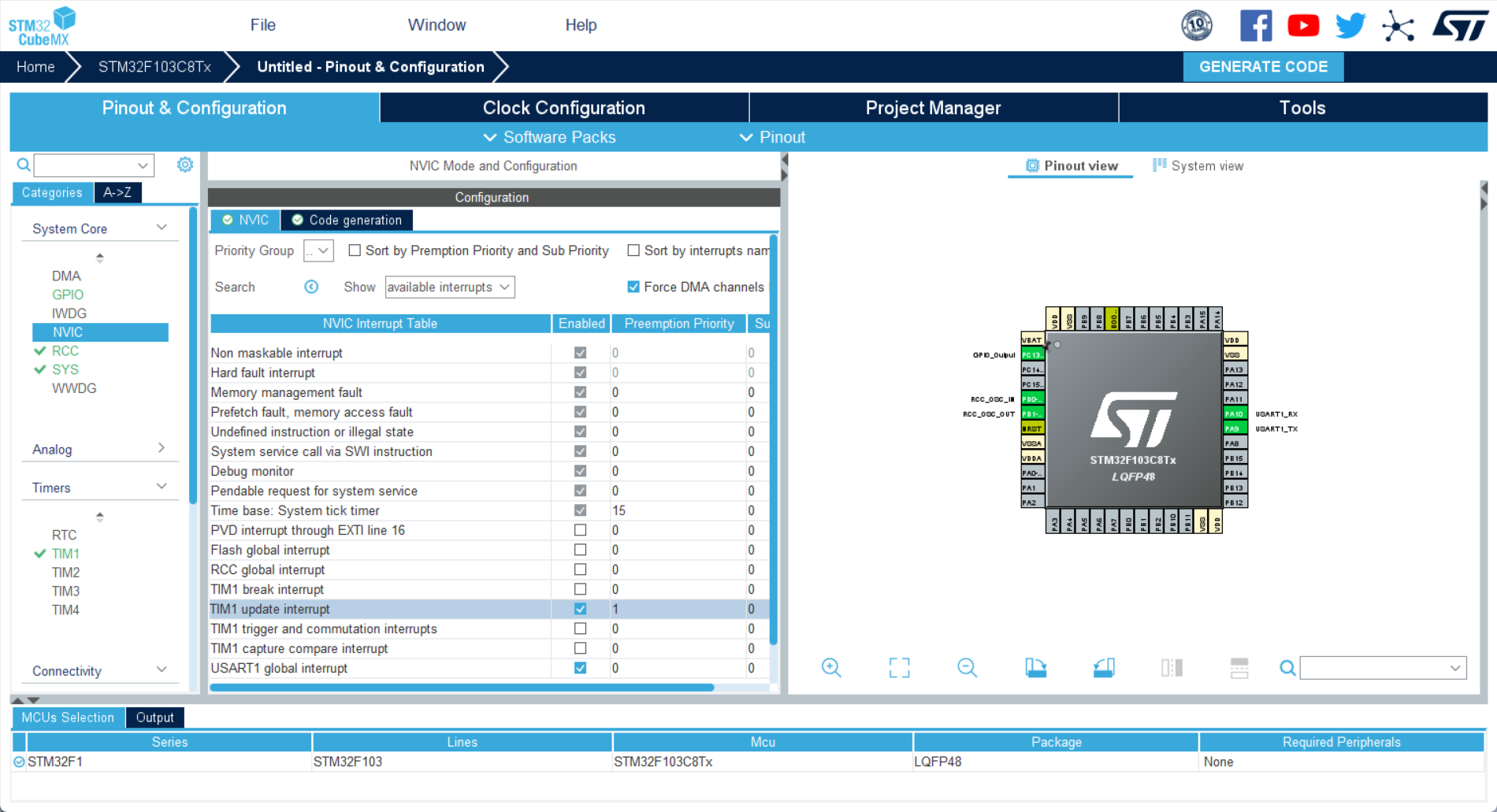Open the Show available interrupts dropdown
Image resolution: width=1497 pixels, height=812 pixels.
(x=450, y=287)
